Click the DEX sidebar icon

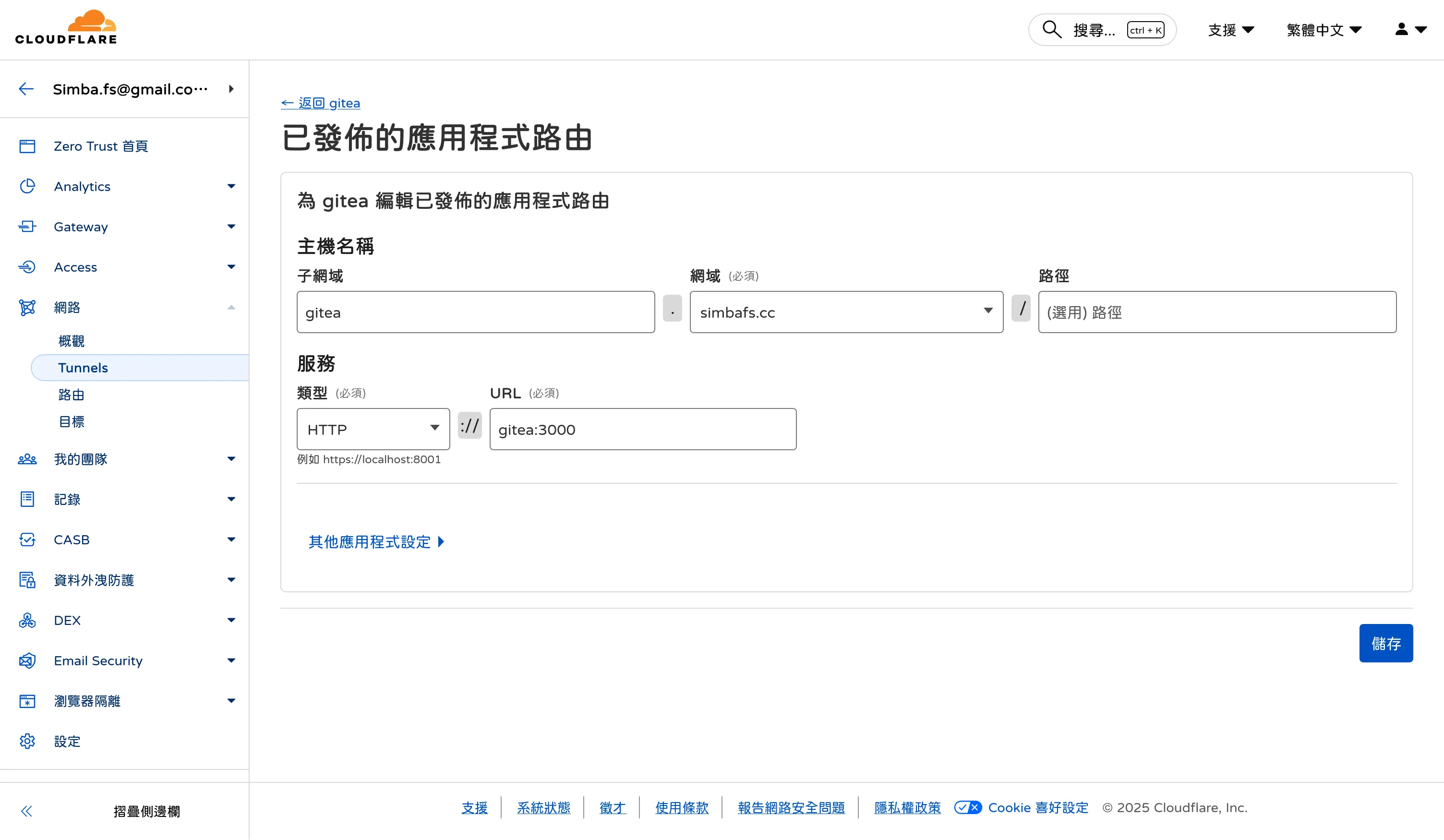tap(27, 621)
